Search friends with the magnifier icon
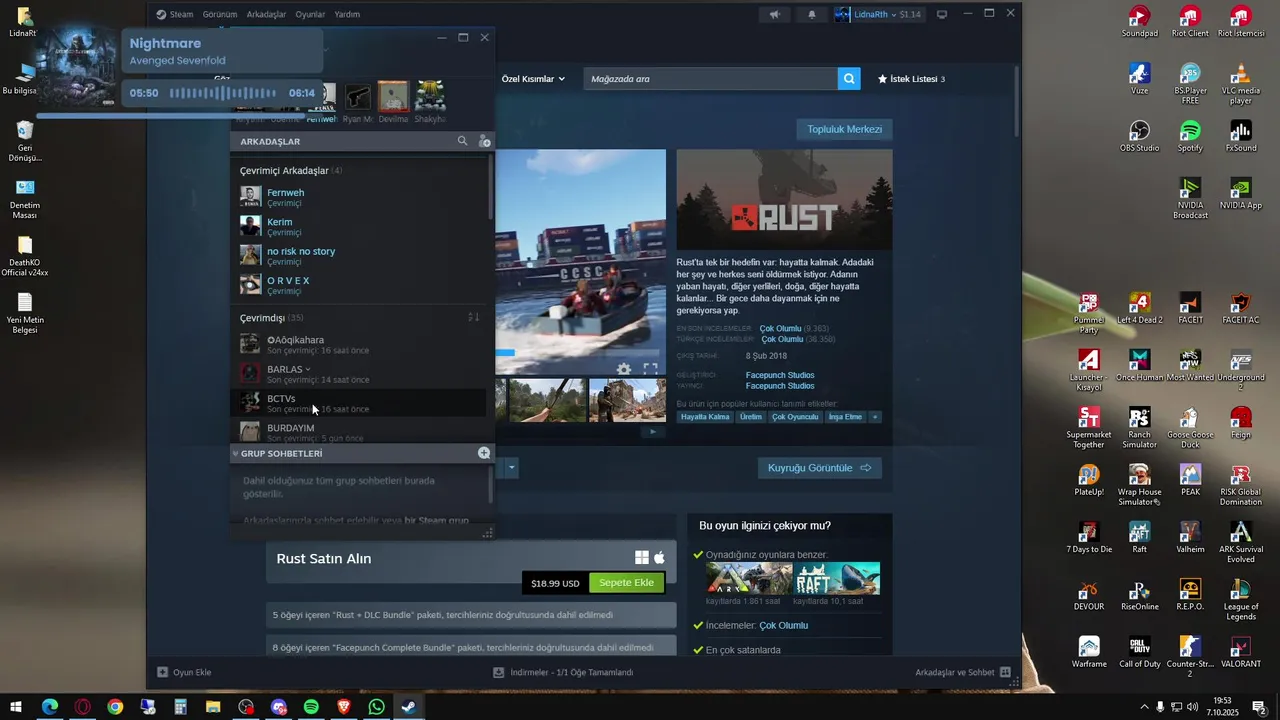1280x720 pixels. (462, 141)
